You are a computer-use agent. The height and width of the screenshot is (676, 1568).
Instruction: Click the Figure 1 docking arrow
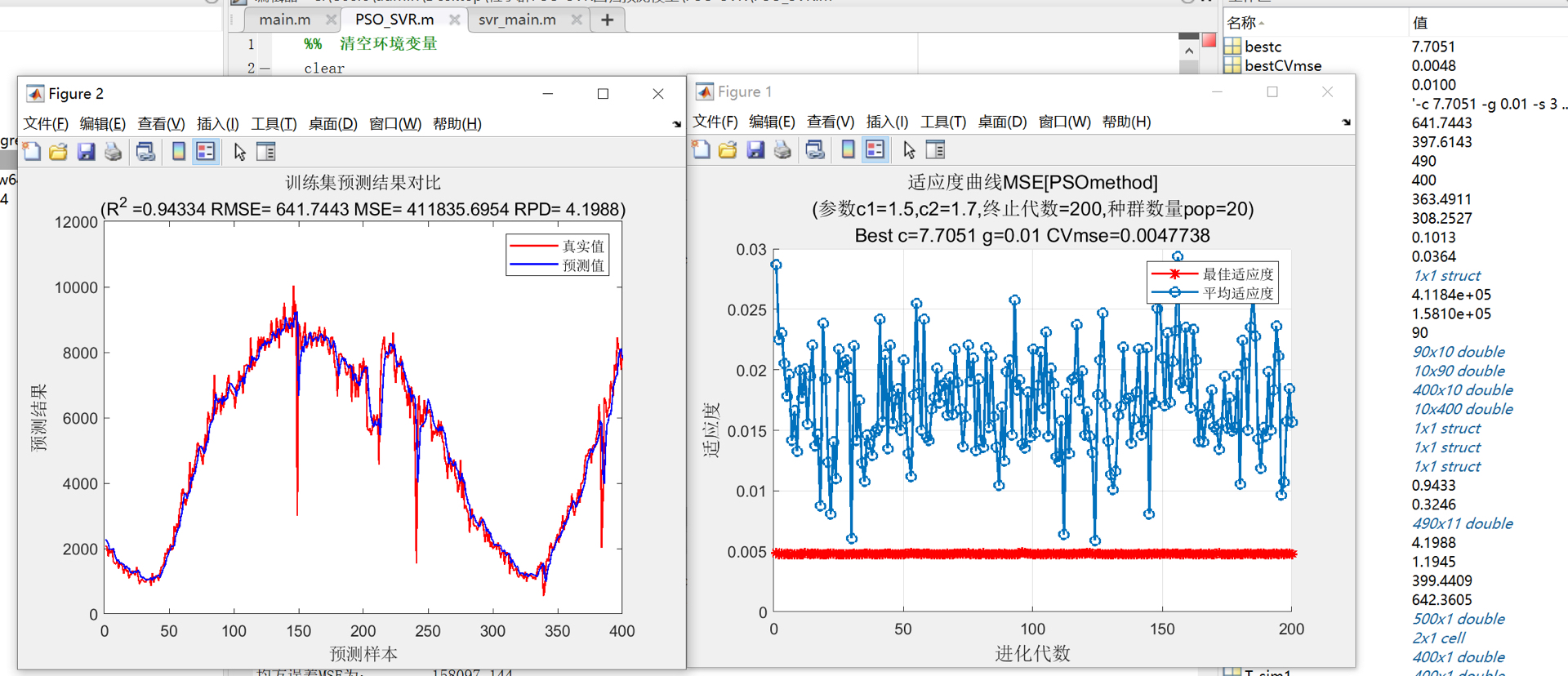pos(1346,122)
